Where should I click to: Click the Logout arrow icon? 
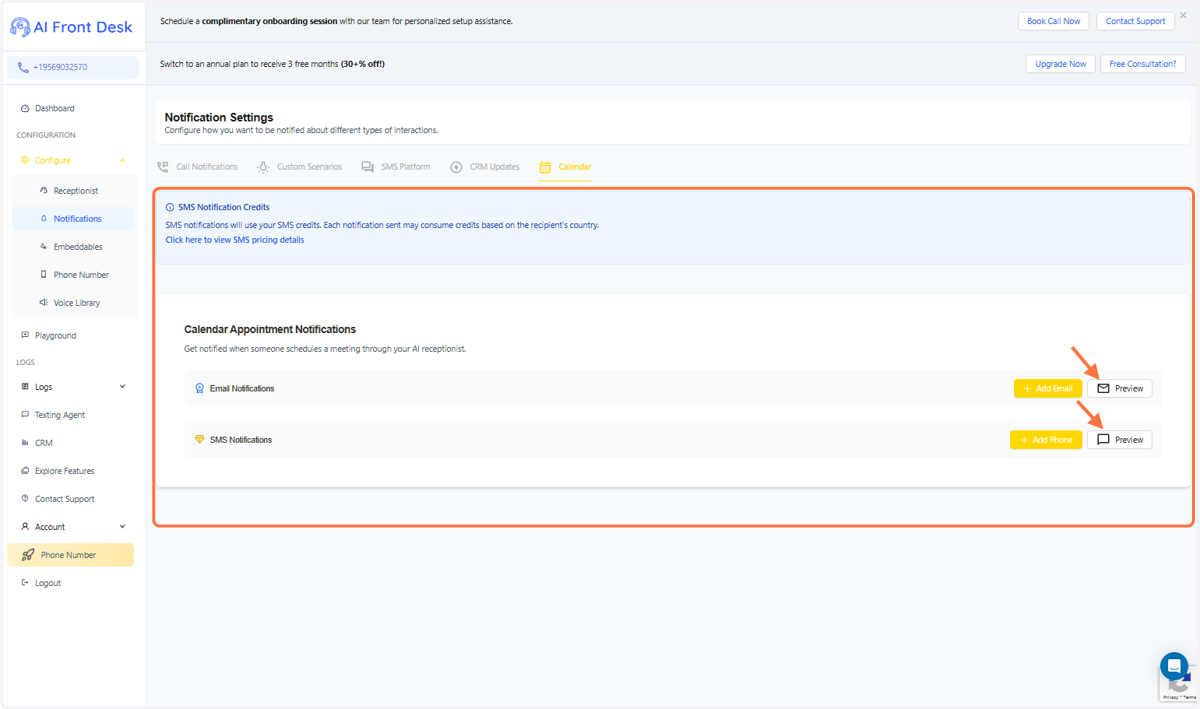25,582
